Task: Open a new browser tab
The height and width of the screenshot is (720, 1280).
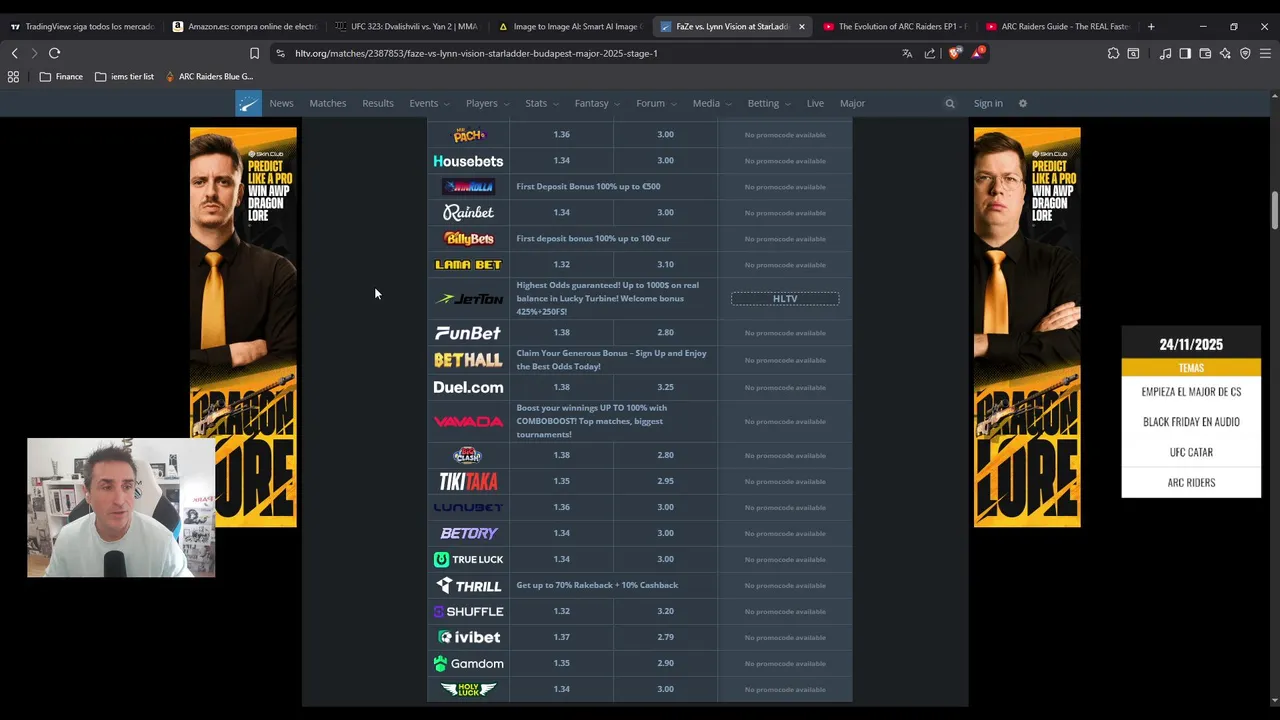Action: tap(1151, 26)
